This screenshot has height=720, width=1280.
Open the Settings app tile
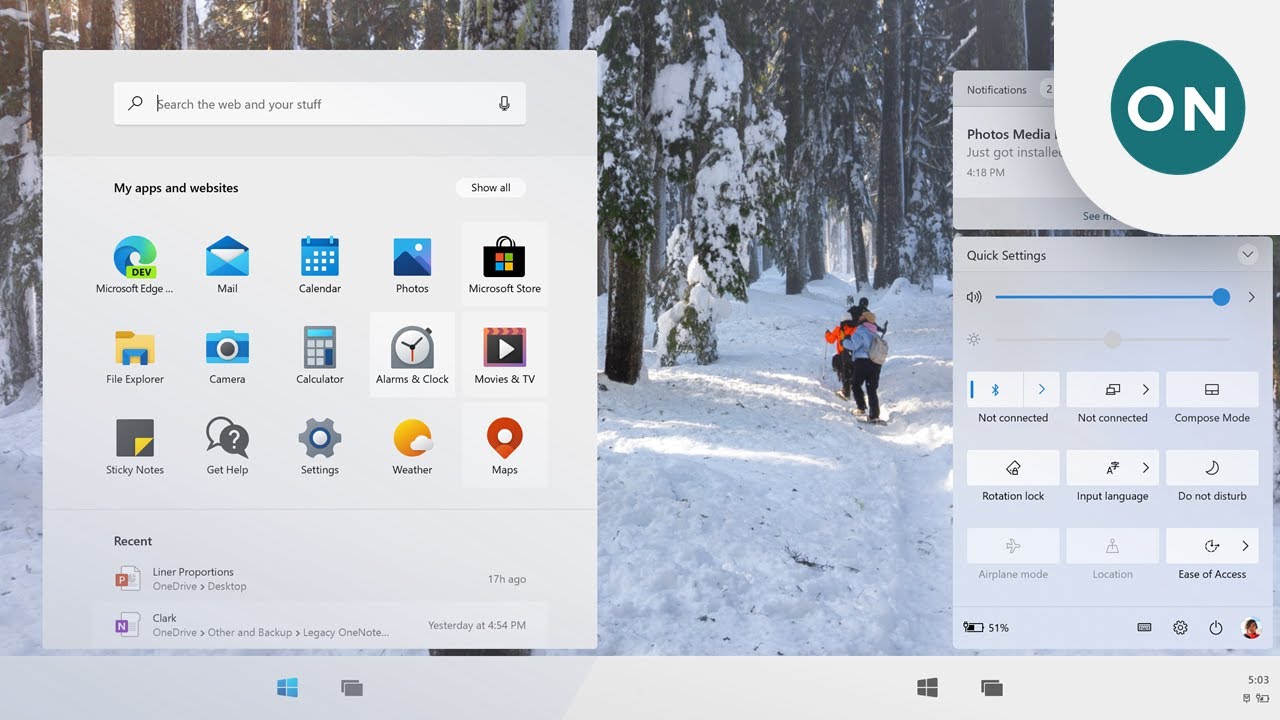pyautogui.click(x=320, y=446)
